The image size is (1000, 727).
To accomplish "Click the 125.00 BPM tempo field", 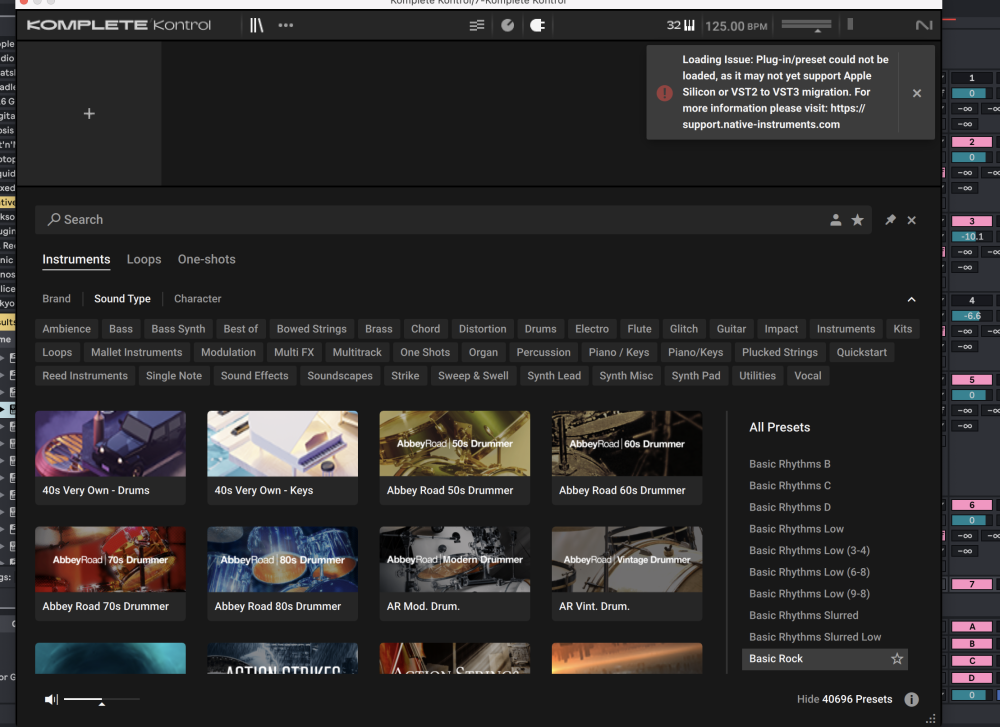I will [736, 26].
